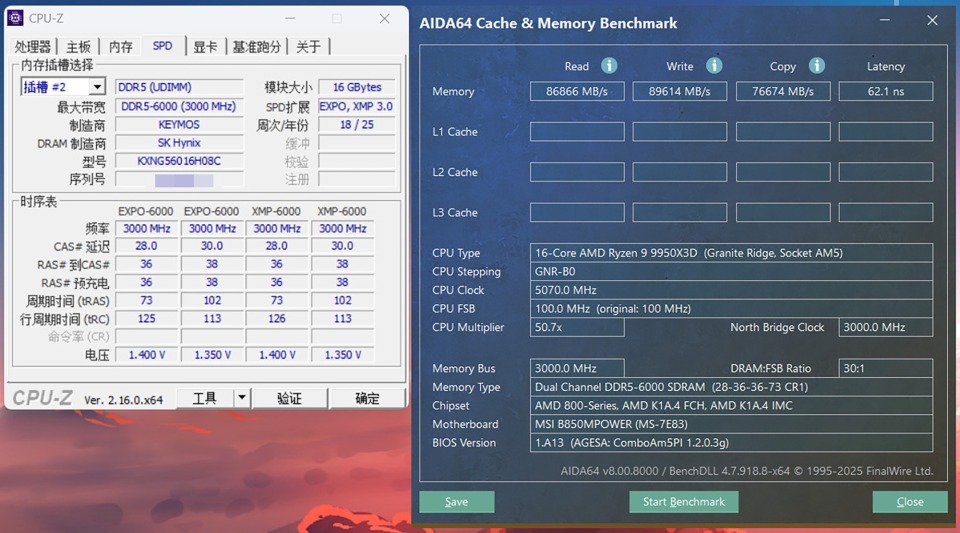Viewport: 960px width, 533px height.
Task: Click the Copy info icon in AIDA64
Action: [817, 65]
